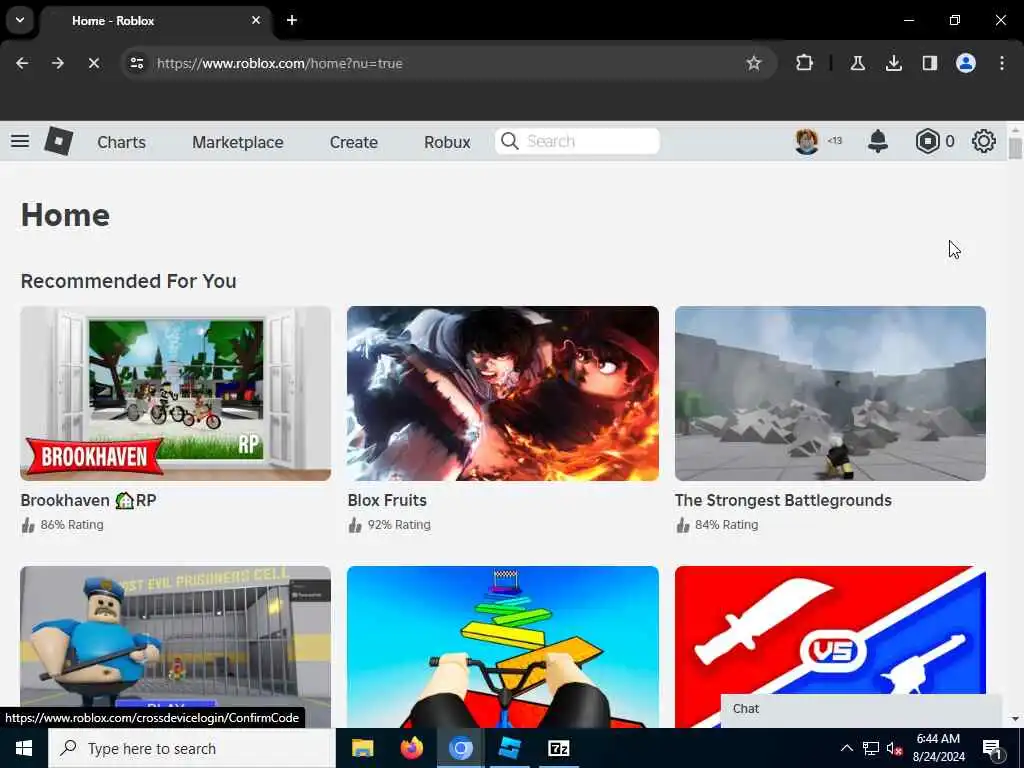Open the Charts page
The width and height of the screenshot is (1024, 768).
coord(121,142)
